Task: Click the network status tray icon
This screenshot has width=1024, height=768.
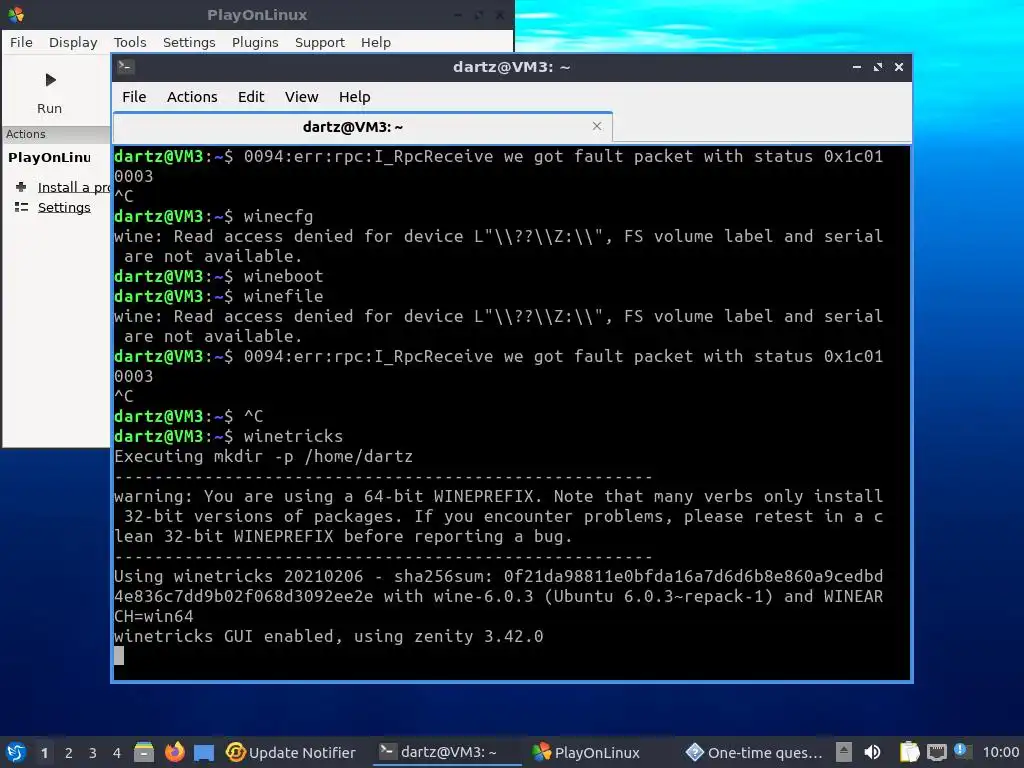Action: (936, 752)
